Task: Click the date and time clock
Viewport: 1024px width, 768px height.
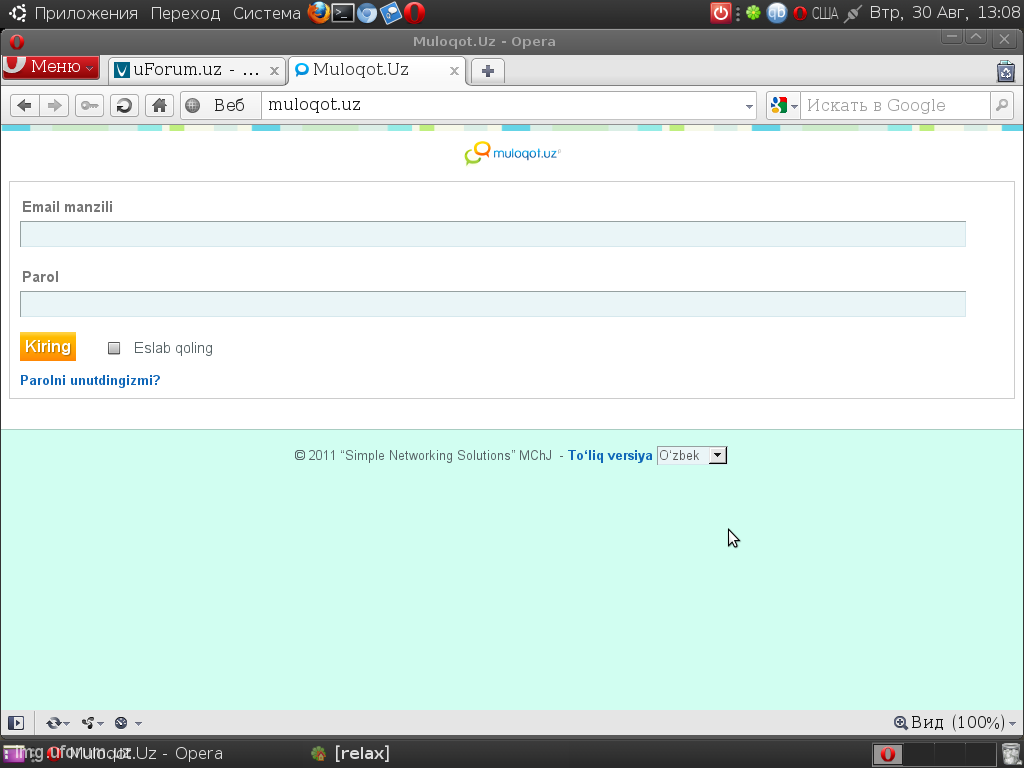Action: pos(944,13)
